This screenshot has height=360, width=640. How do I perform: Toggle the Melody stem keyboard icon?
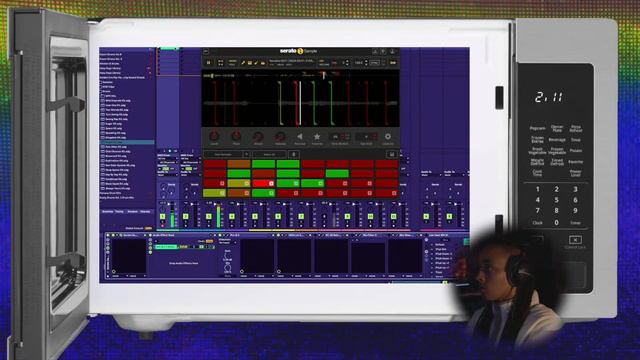[x=249, y=63]
